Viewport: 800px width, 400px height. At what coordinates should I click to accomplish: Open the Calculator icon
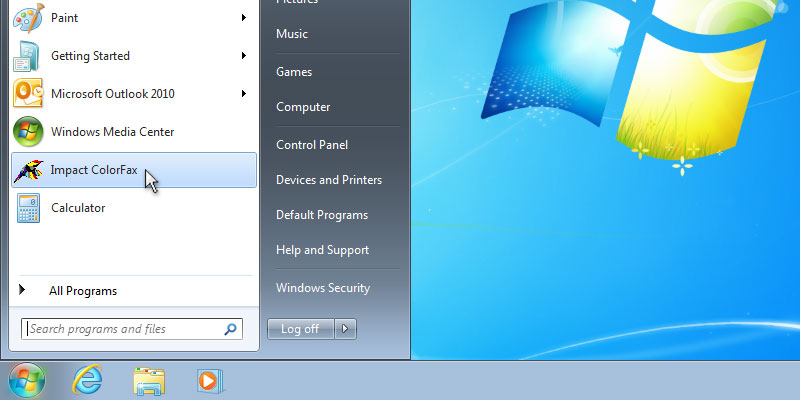[27, 208]
